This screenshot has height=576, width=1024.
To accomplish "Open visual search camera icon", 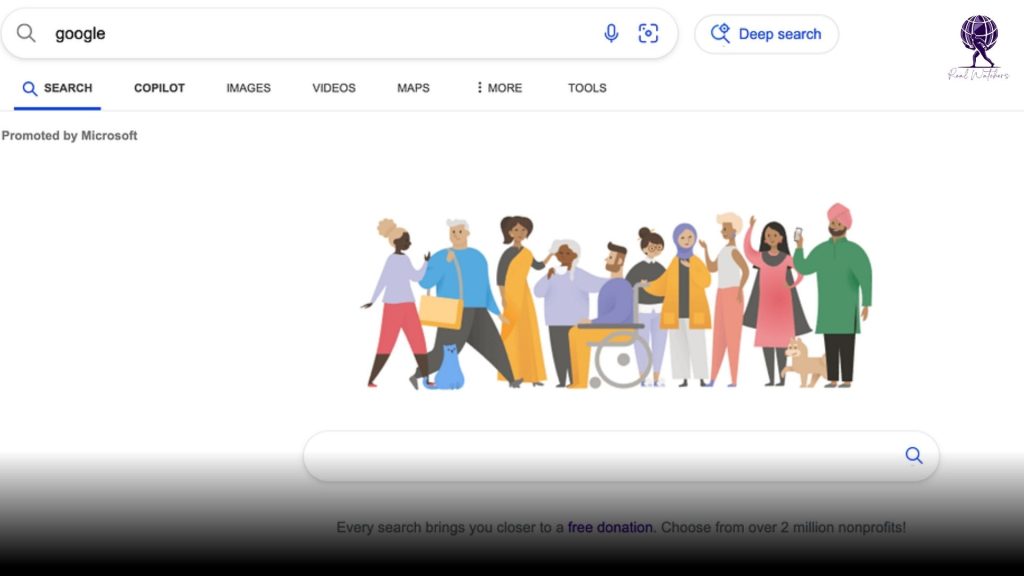I will pyautogui.click(x=648, y=34).
